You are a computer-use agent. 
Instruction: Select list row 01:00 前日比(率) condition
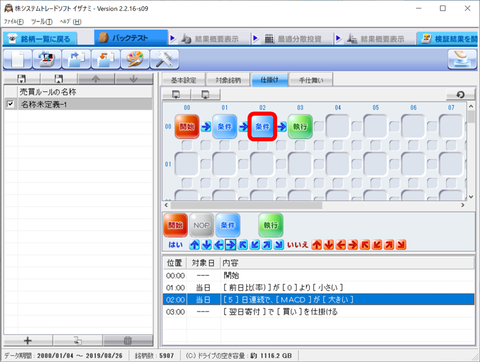(x=319, y=288)
